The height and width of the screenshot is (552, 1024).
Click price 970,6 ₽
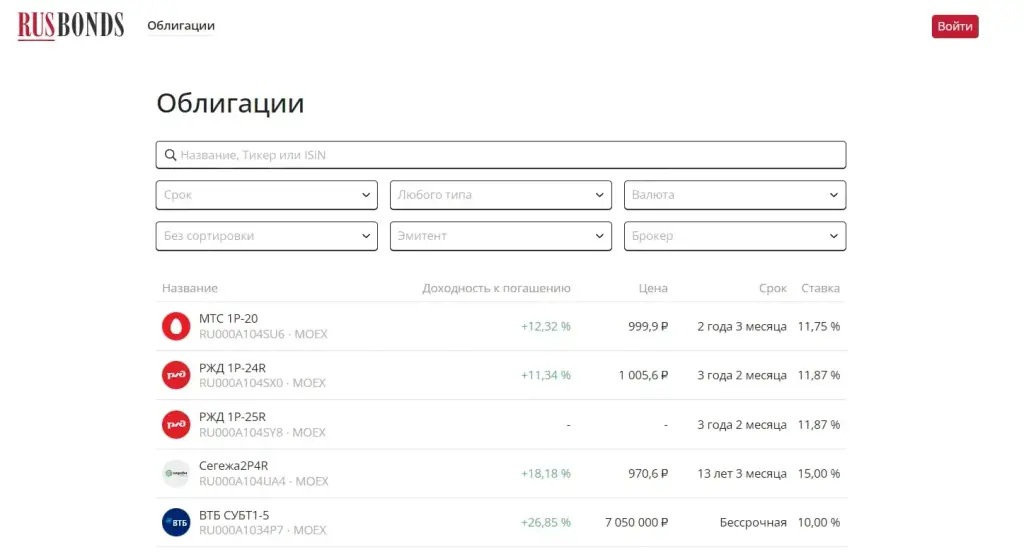coord(648,474)
